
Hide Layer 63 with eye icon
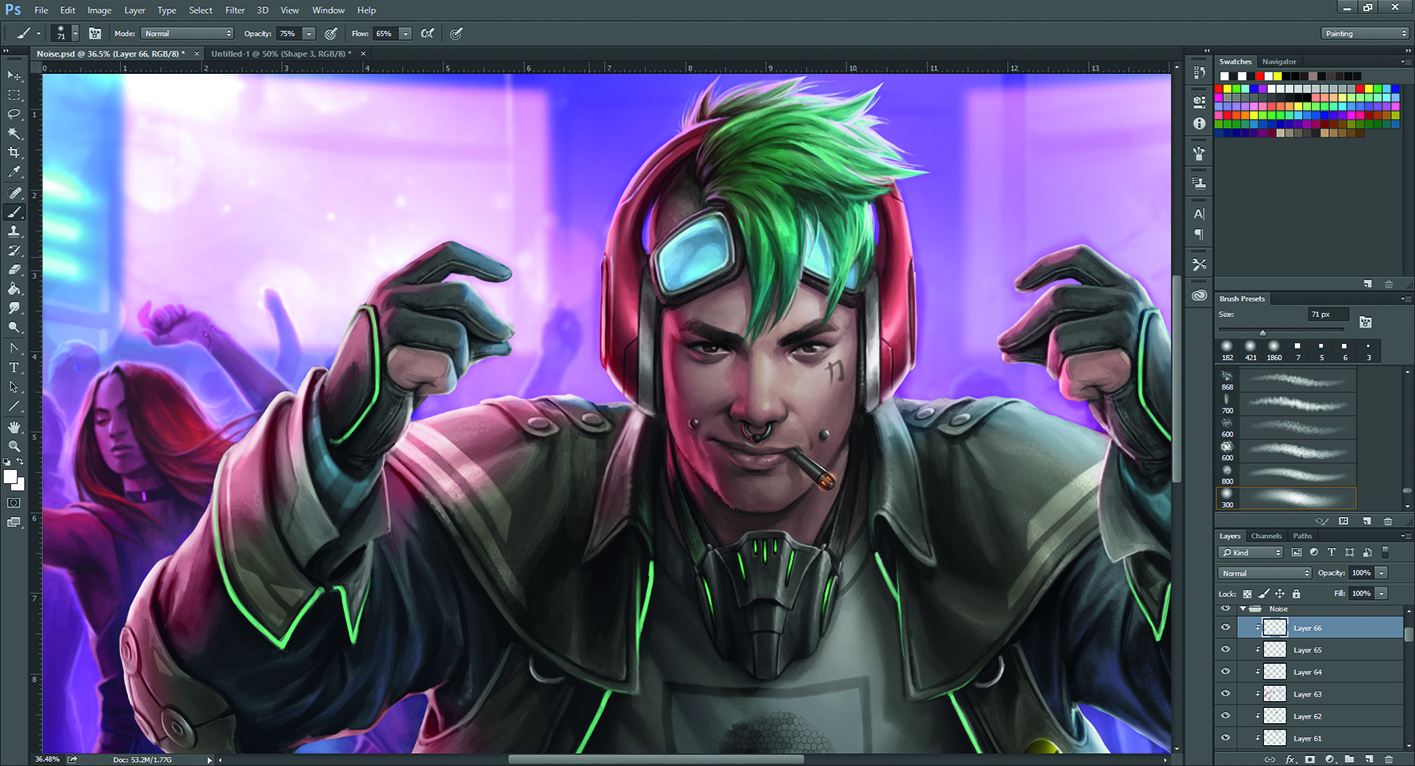pos(1225,694)
